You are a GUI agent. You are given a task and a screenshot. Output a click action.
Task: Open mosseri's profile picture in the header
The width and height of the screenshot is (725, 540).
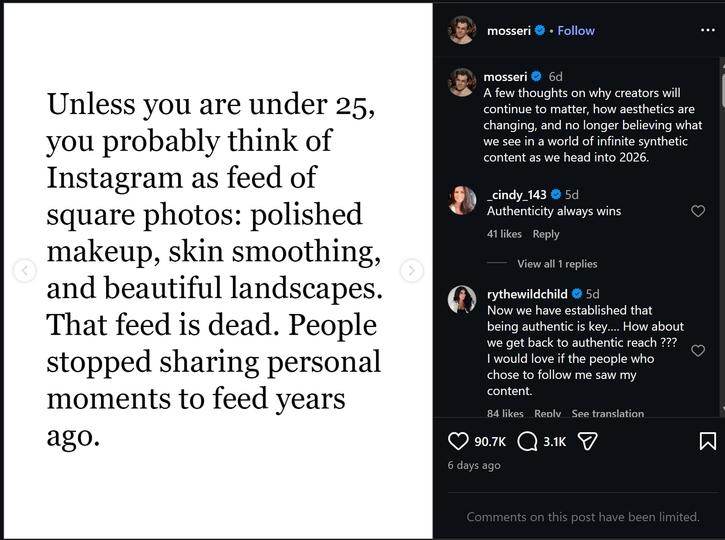click(462, 30)
